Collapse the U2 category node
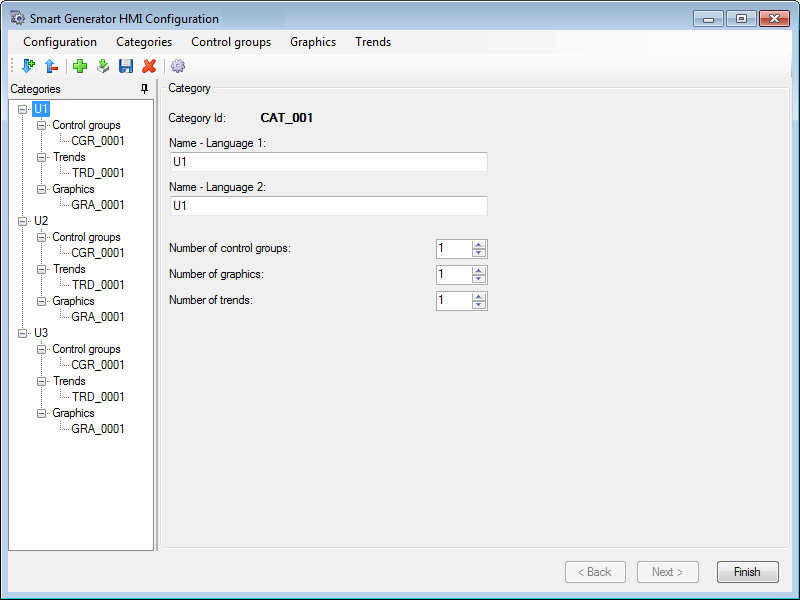800x600 pixels. click(x=23, y=221)
